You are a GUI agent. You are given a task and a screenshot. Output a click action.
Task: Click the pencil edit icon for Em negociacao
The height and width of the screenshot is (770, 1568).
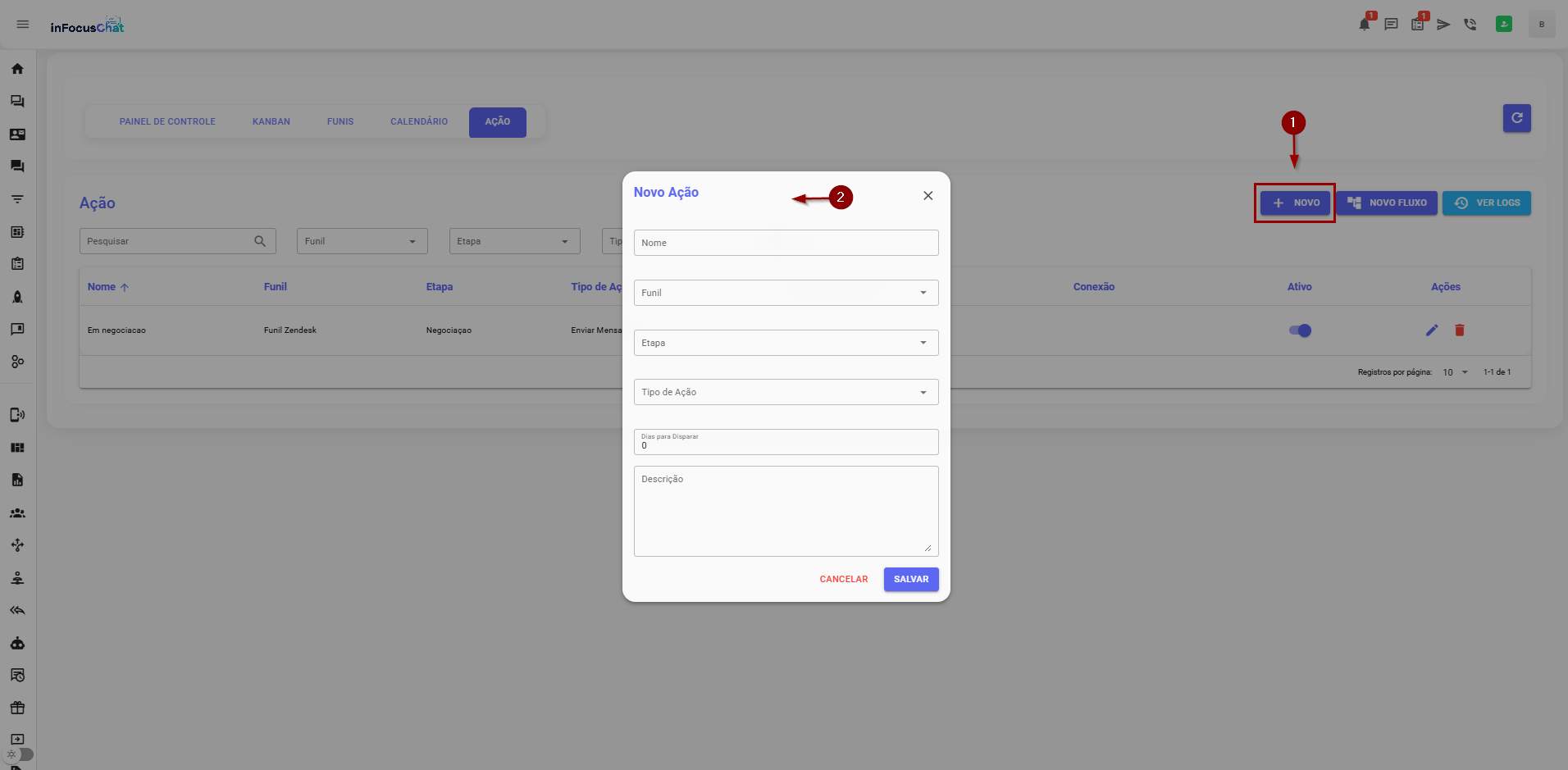(1432, 330)
